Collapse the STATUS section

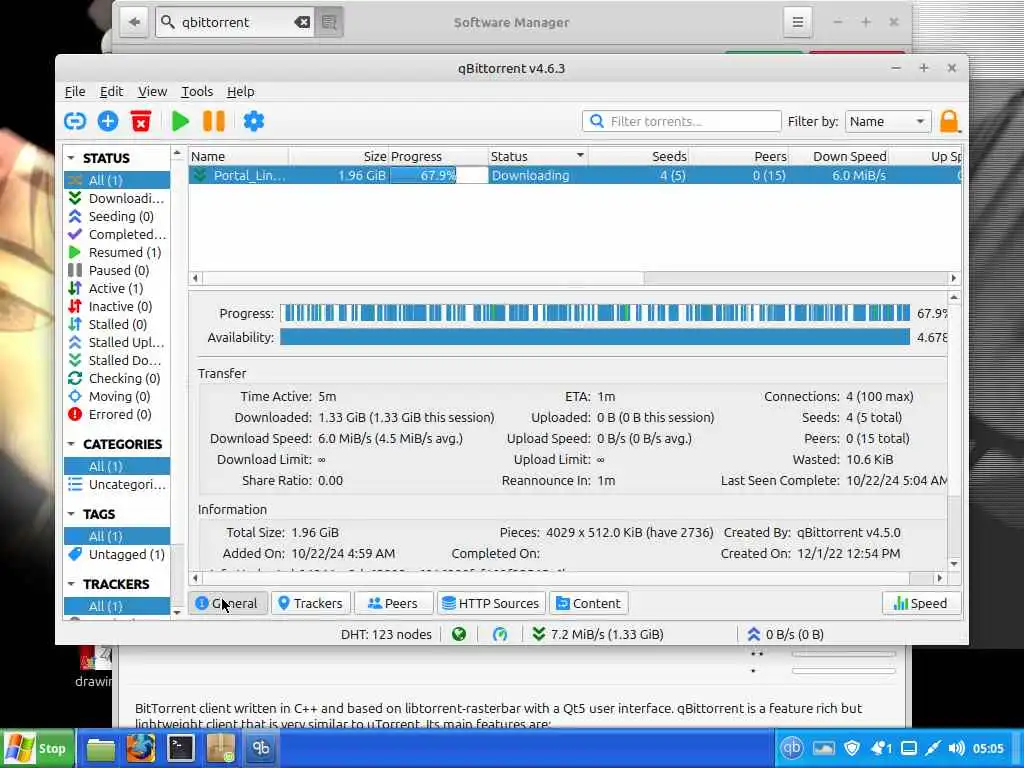(71, 158)
